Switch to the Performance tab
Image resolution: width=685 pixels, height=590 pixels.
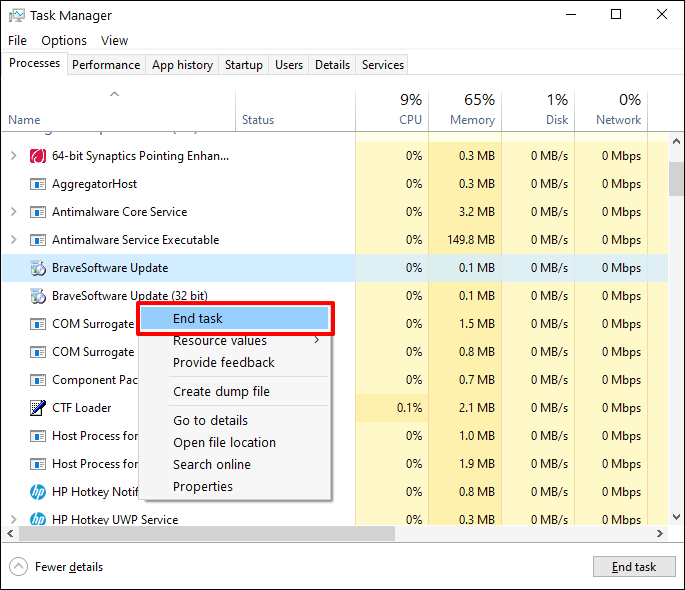[x=106, y=65]
